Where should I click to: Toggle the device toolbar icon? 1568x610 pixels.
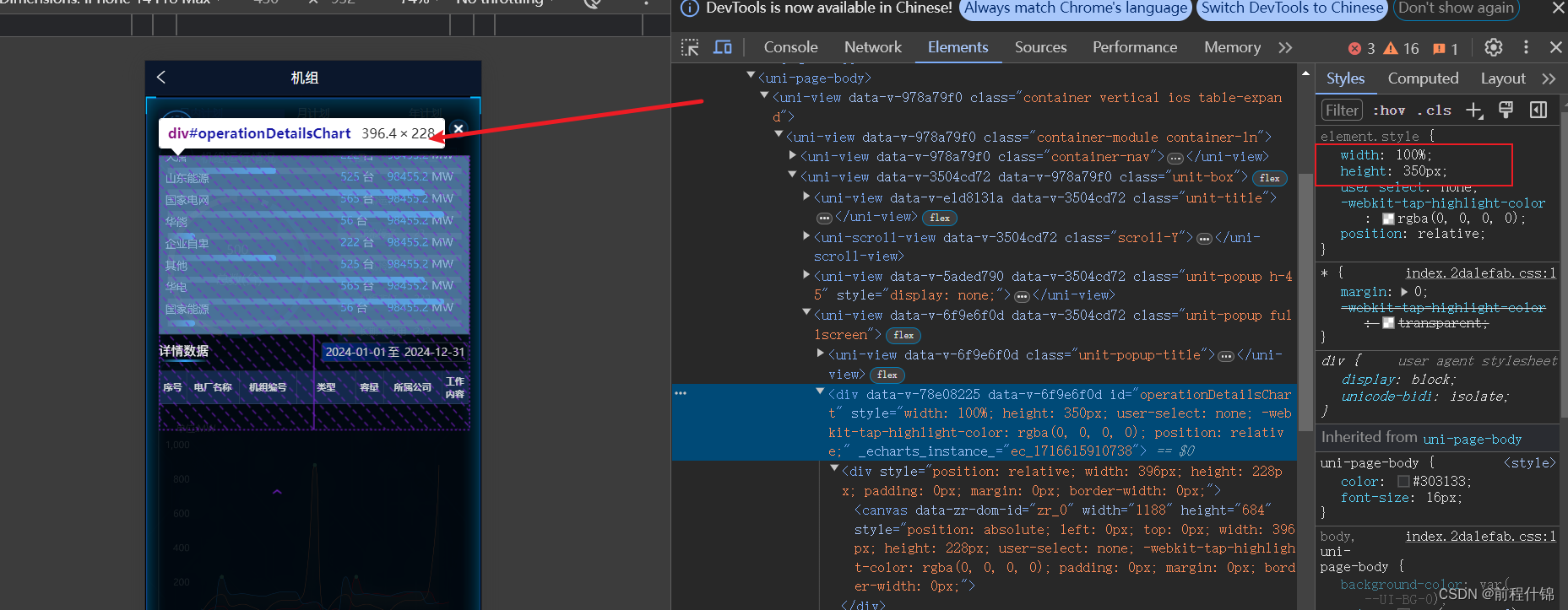[723, 47]
